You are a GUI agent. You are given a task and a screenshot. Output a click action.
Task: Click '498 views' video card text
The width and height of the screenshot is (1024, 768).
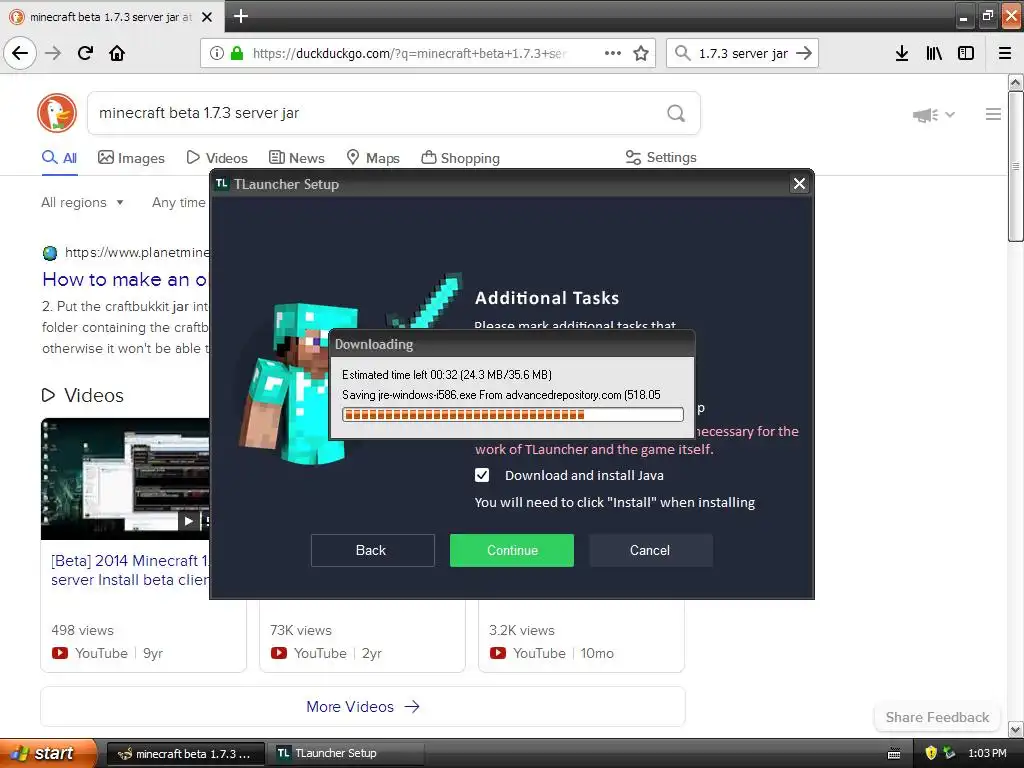click(x=82, y=630)
